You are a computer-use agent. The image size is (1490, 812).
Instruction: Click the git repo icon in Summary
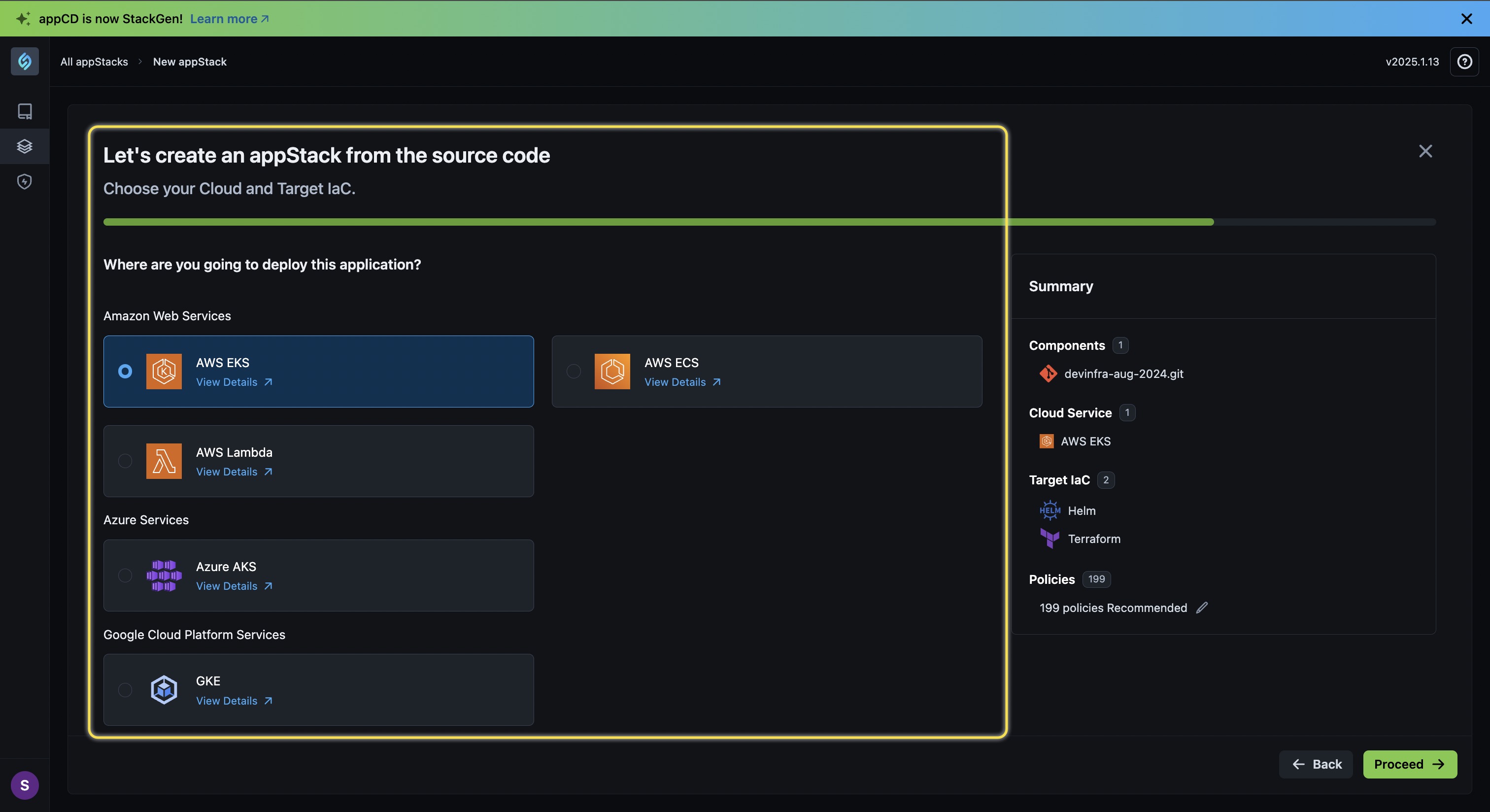pos(1048,373)
